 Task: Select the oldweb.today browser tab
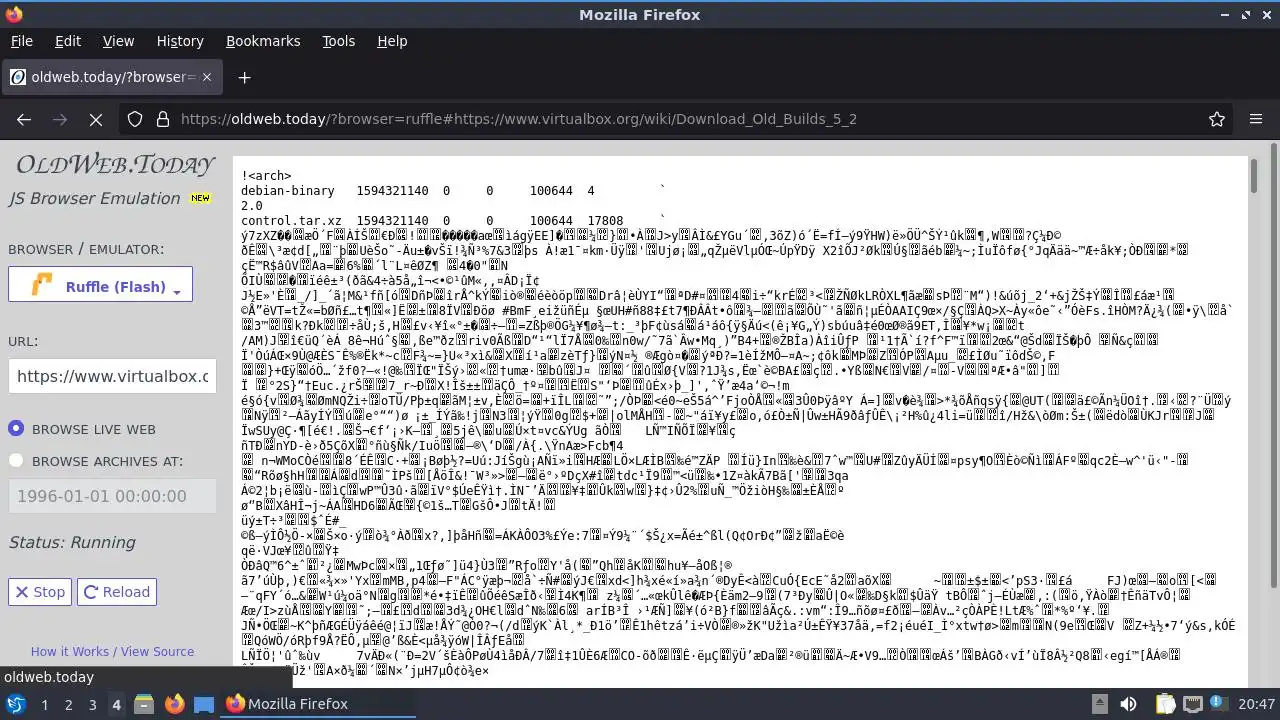110,77
